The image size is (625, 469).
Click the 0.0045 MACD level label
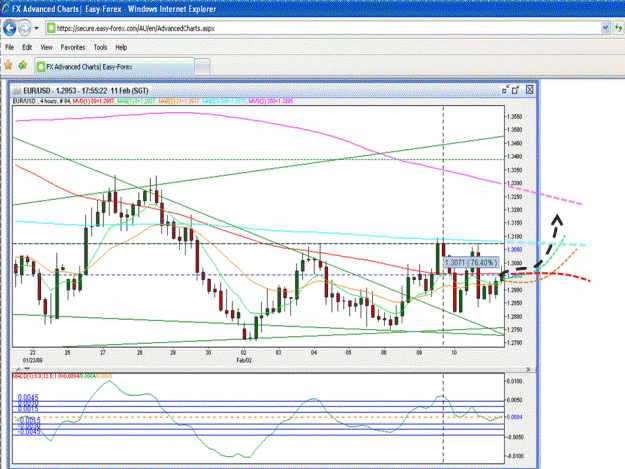pyautogui.click(x=28, y=398)
